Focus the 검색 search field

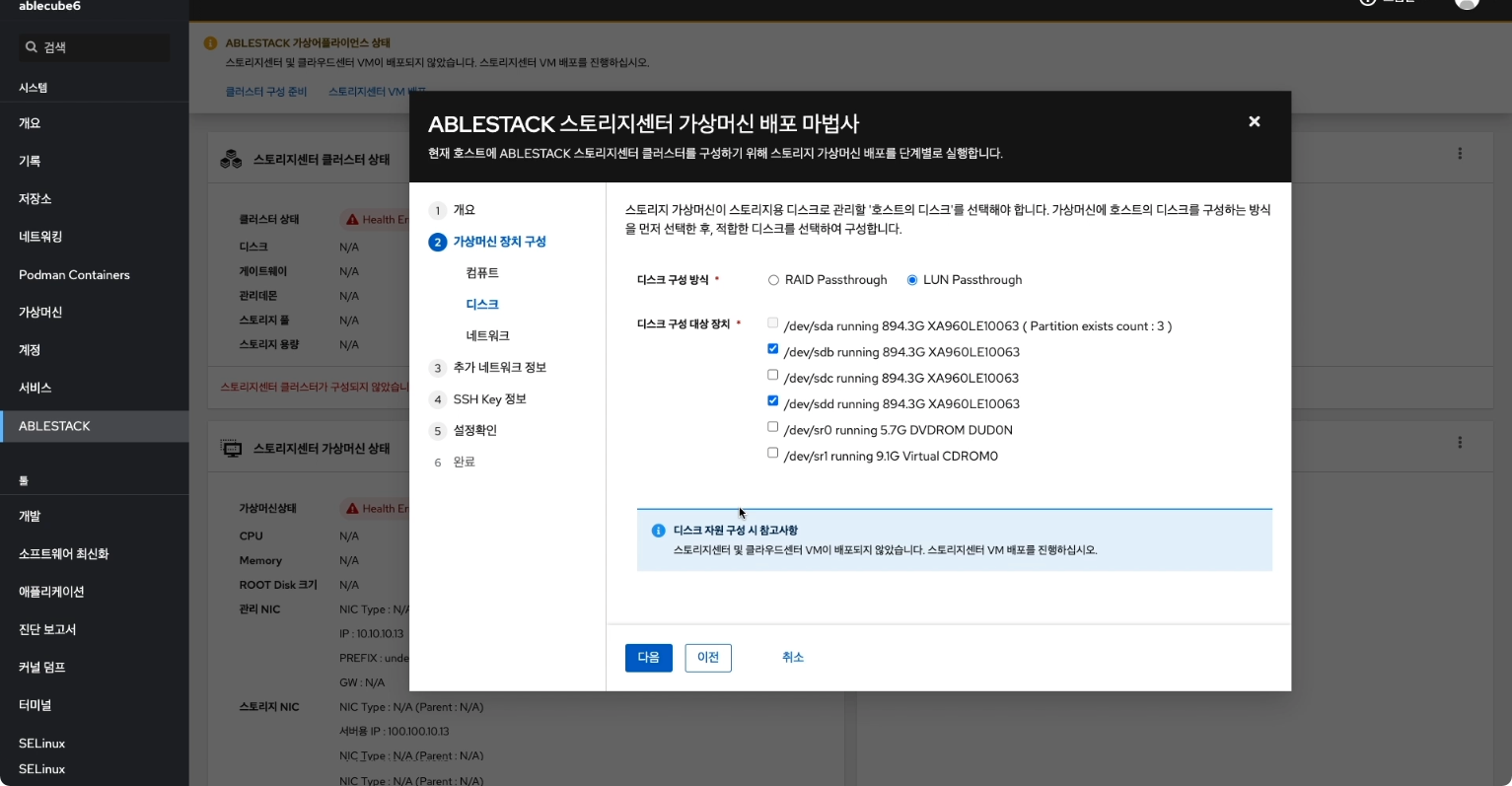pos(95,47)
